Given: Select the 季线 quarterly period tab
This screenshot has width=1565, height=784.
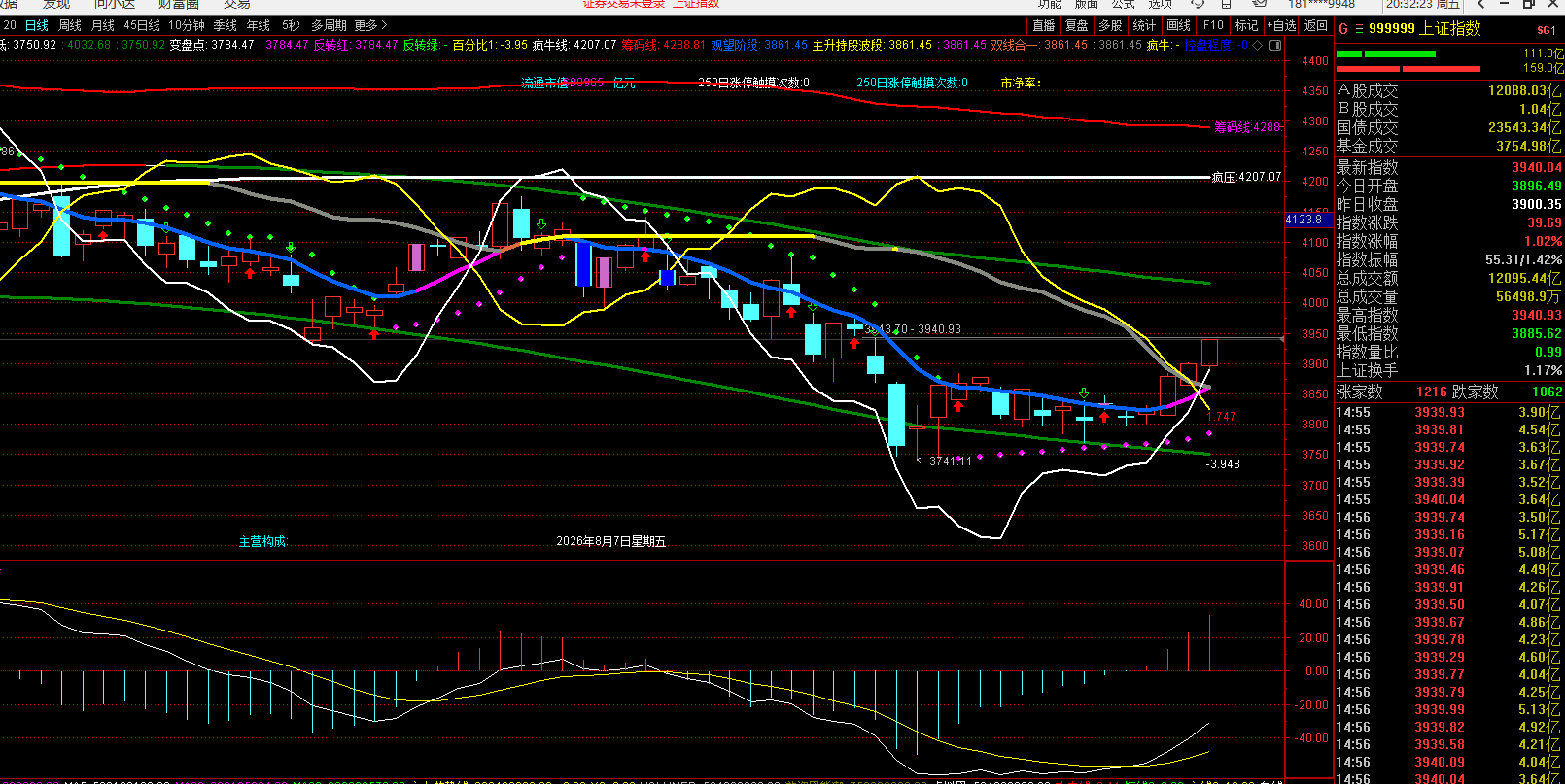Looking at the screenshot, I should tap(226, 25).
